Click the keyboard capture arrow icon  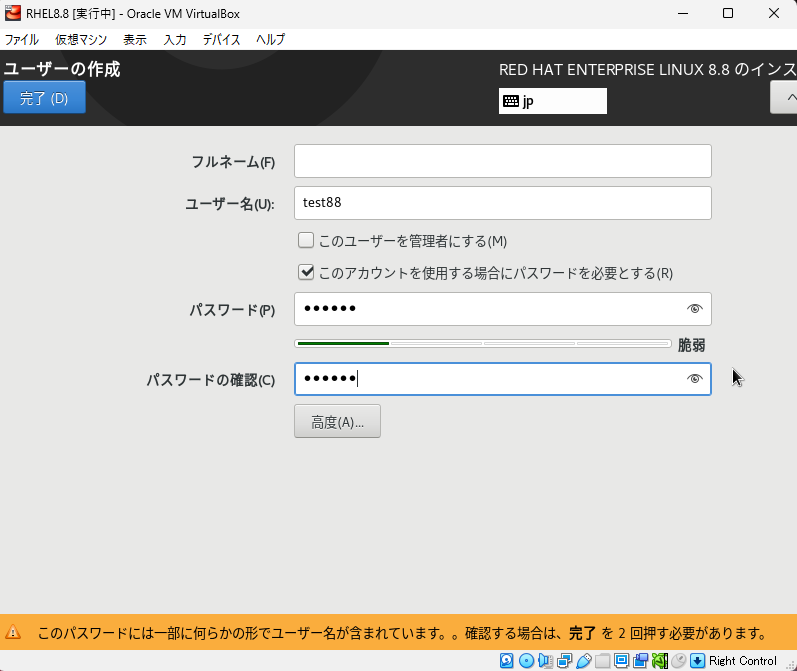point(697,660)
